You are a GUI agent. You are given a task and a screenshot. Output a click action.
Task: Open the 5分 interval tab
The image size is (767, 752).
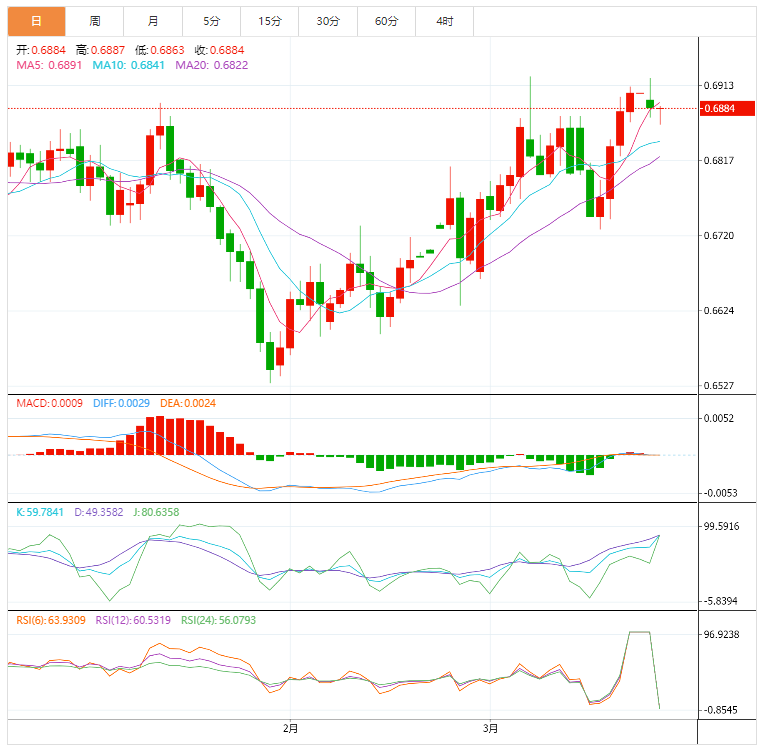(x=211, y=21)
